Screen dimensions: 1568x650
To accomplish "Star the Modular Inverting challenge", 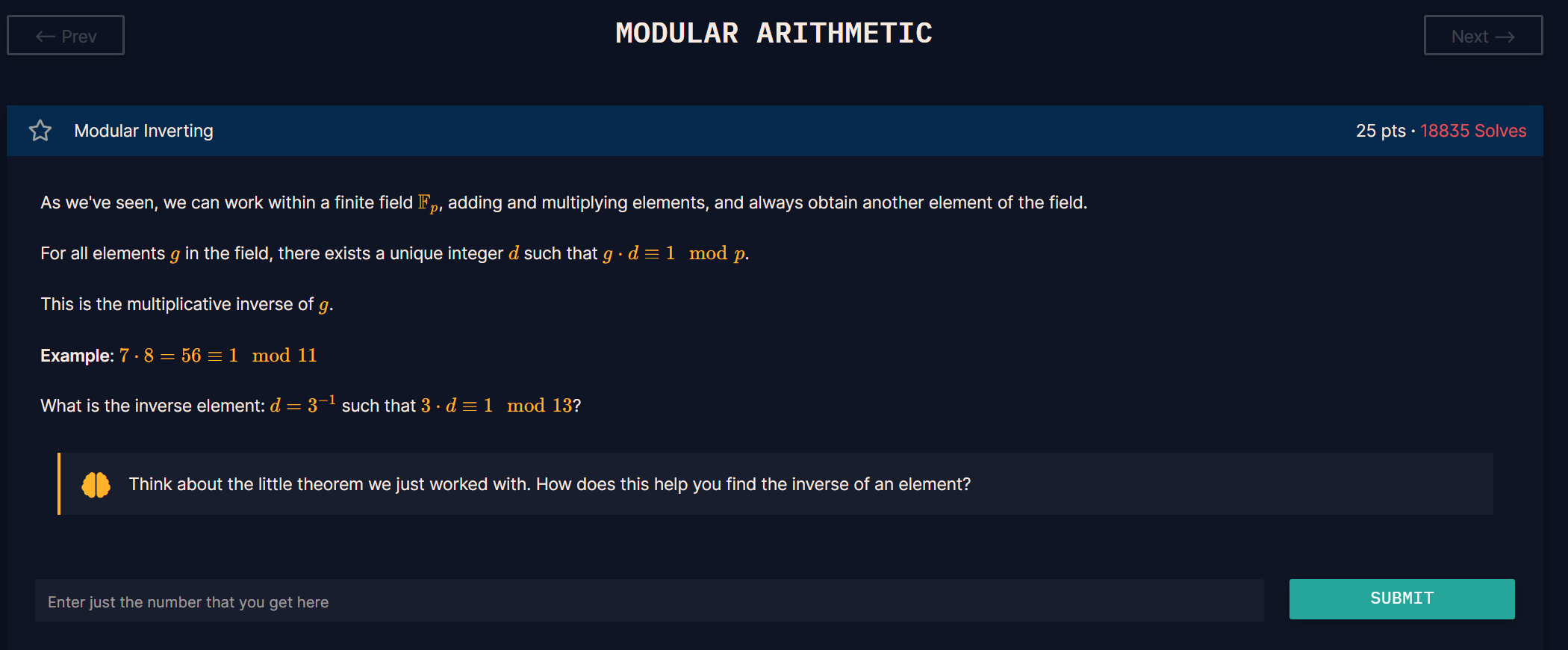I will [x=40, y=131].
